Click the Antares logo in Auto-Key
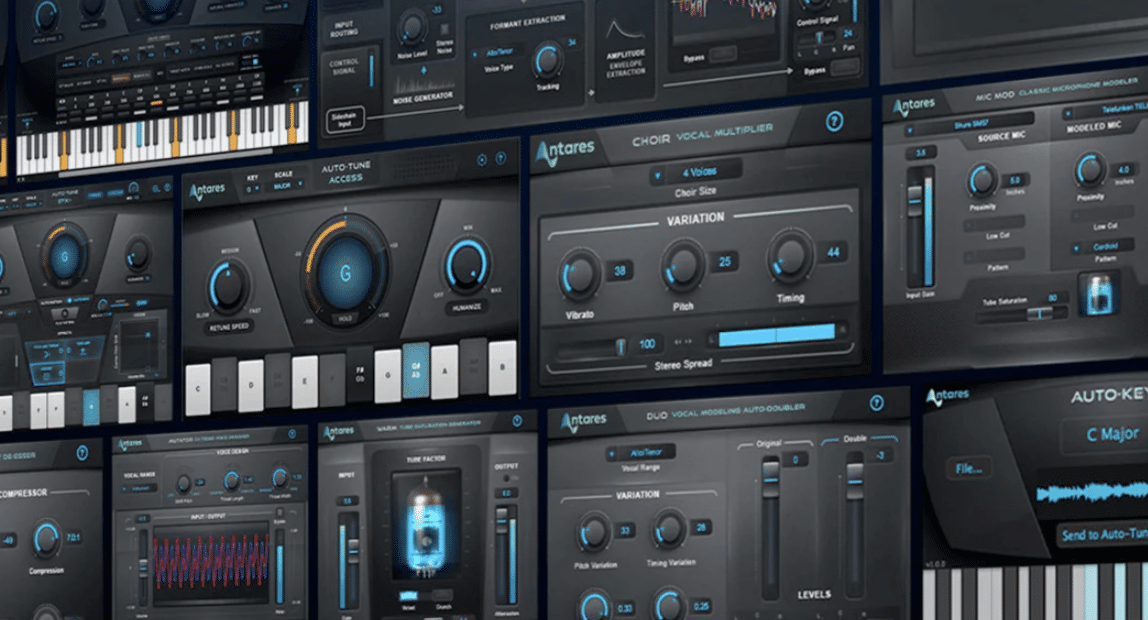This screenshot has height=620, width=1148. (x=947, y=396)
